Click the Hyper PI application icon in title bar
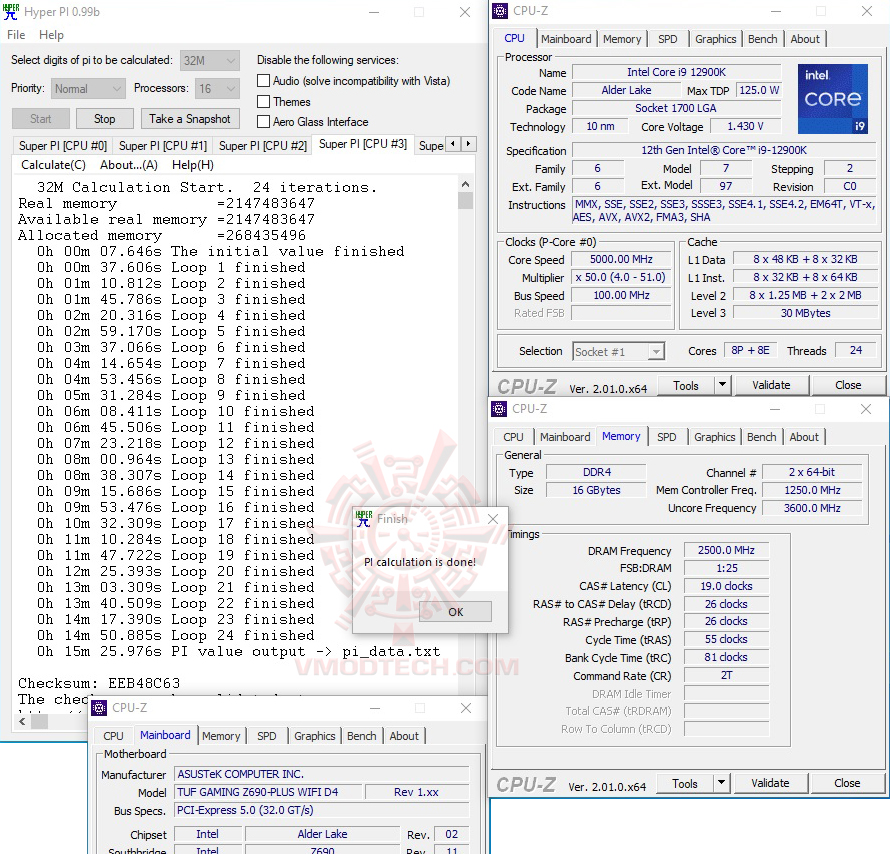 tap(11, 12)
